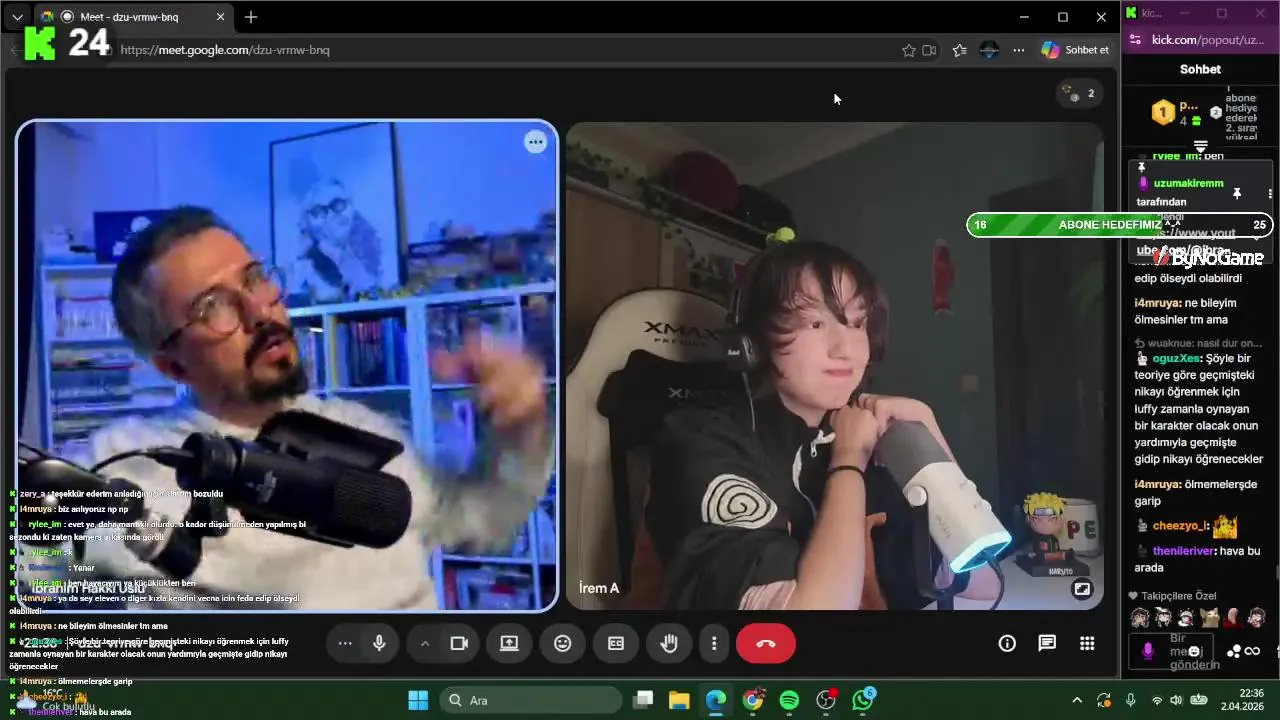Screen dimensions: 1280x720
Task: Pick the first follower emote
Action: (1139, 618)
